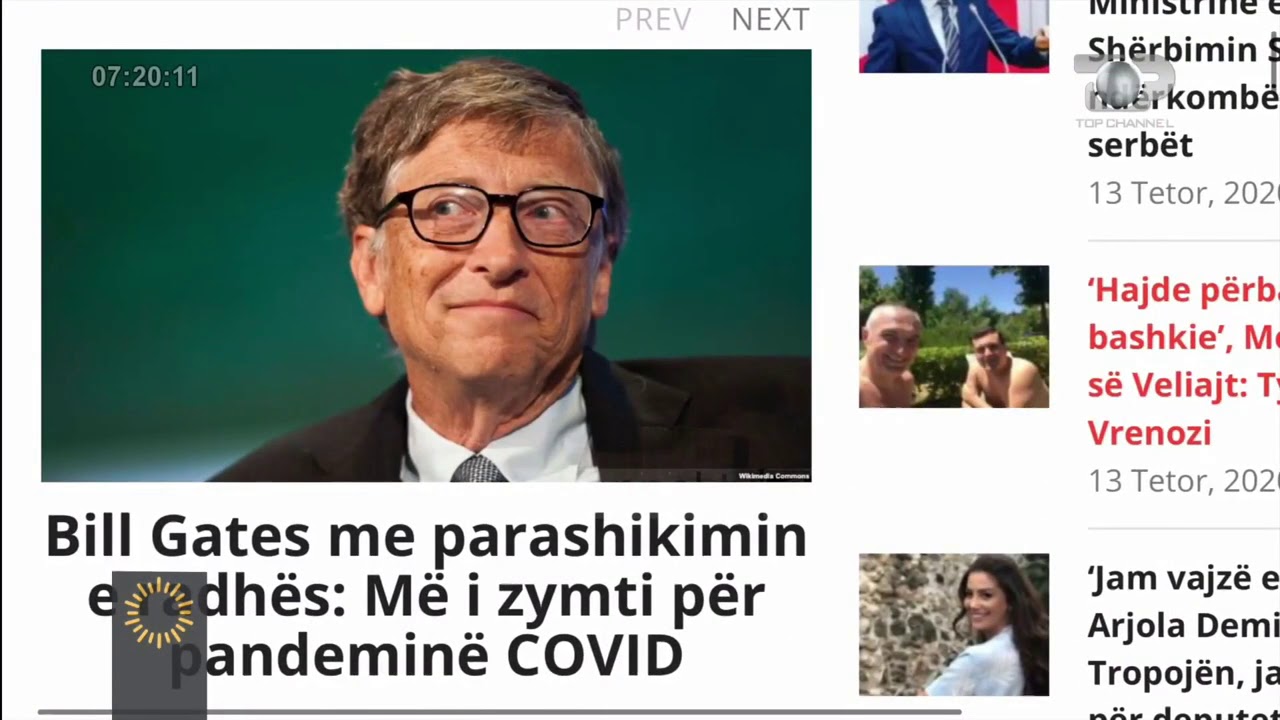Screen dimensions: 1280x720
Task: Open the Bill Gates article main photo
Action: click(426, 266)
